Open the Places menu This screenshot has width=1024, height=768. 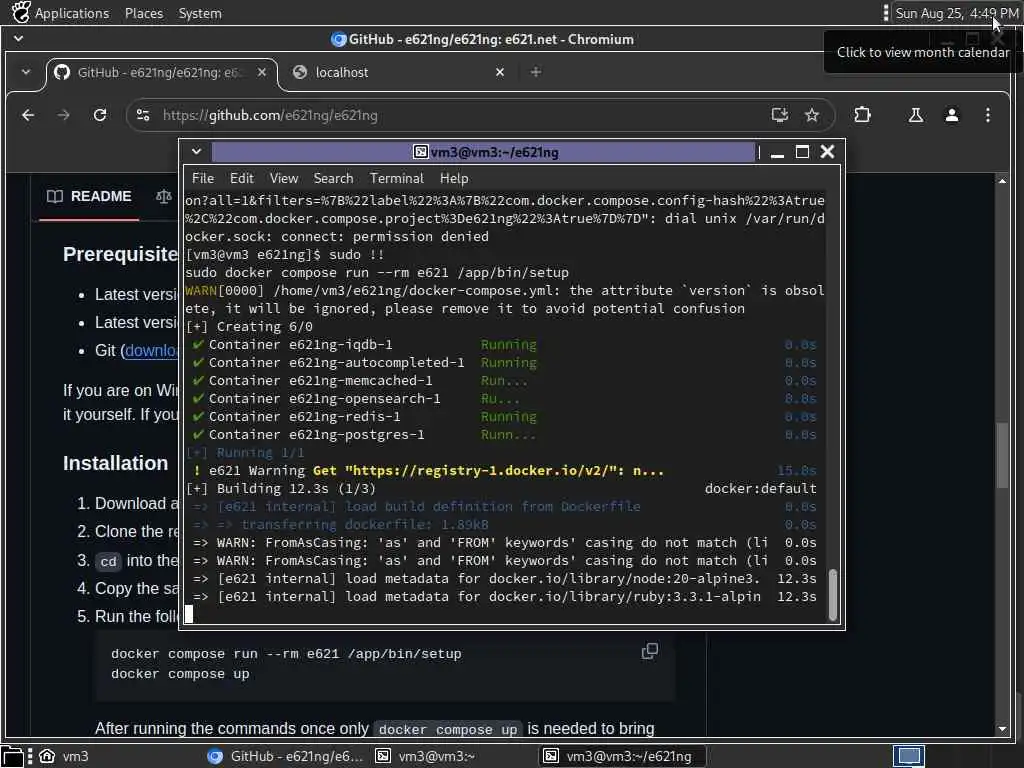[x=144, y=13]
